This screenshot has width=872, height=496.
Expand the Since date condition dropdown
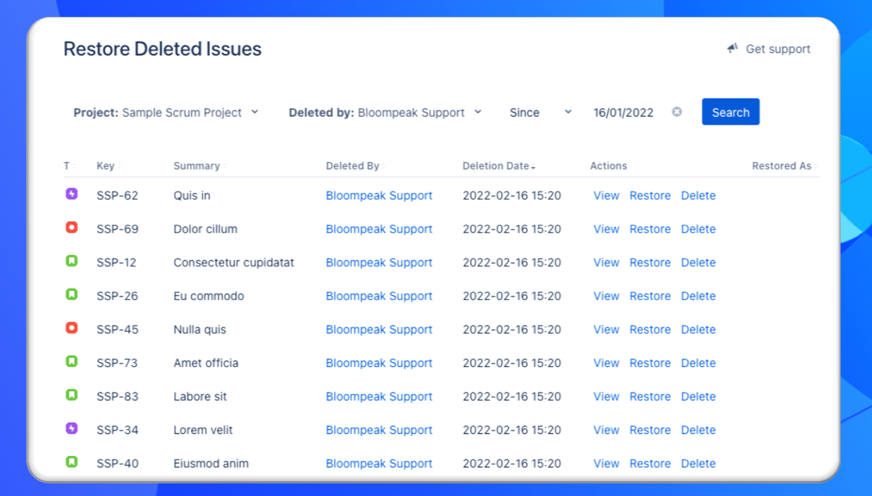click(540, 113)
